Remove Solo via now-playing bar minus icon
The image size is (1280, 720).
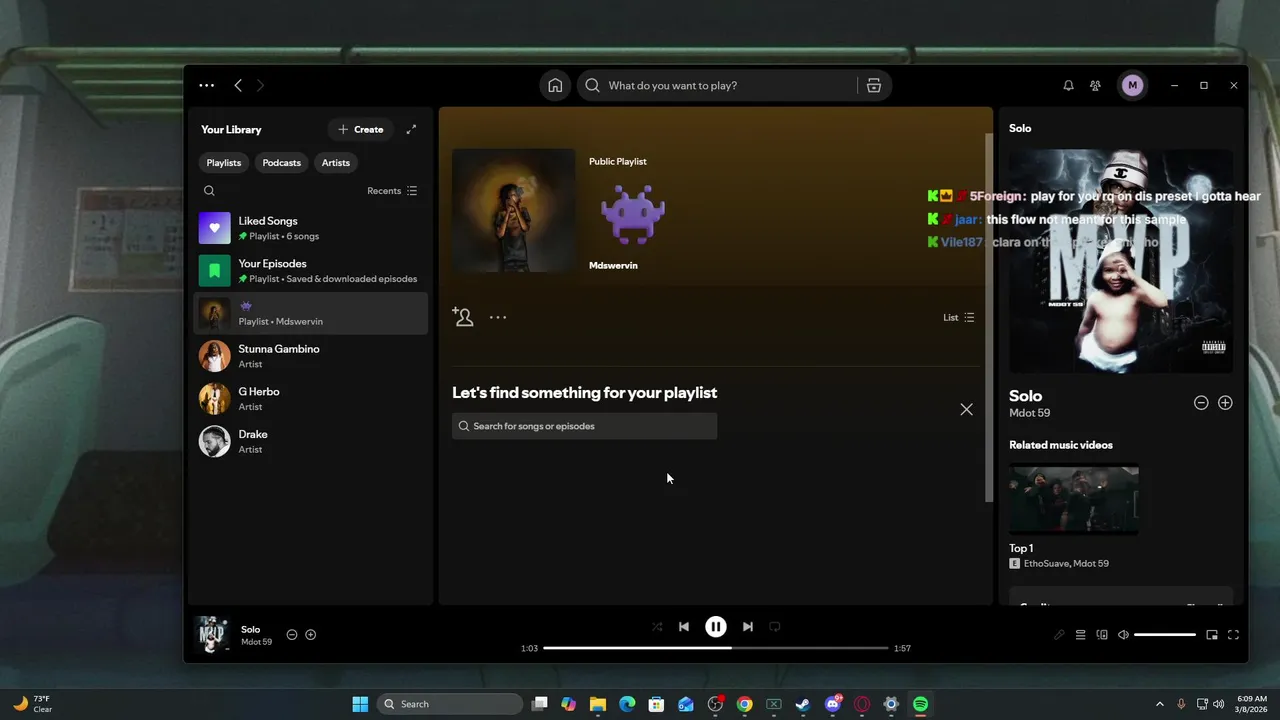[292, 635]
